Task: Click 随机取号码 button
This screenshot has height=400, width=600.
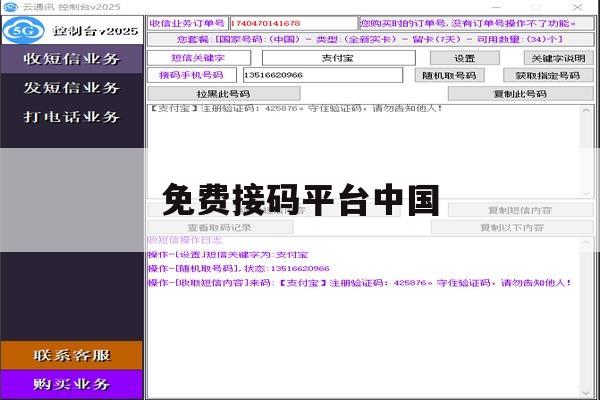Action: pyautogui.click(x=449, y=75)
